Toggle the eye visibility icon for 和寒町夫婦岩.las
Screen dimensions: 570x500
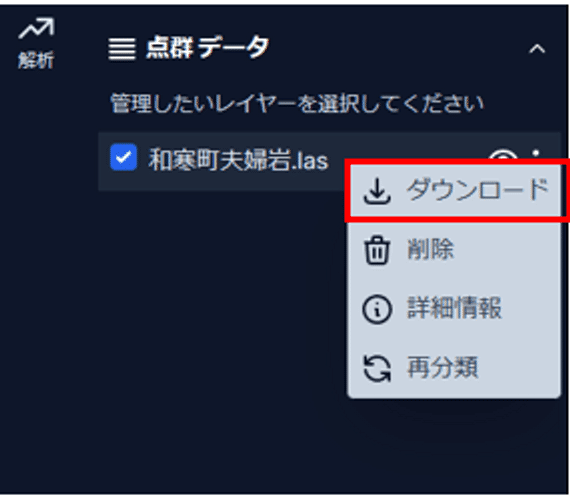tap(503, 155)
